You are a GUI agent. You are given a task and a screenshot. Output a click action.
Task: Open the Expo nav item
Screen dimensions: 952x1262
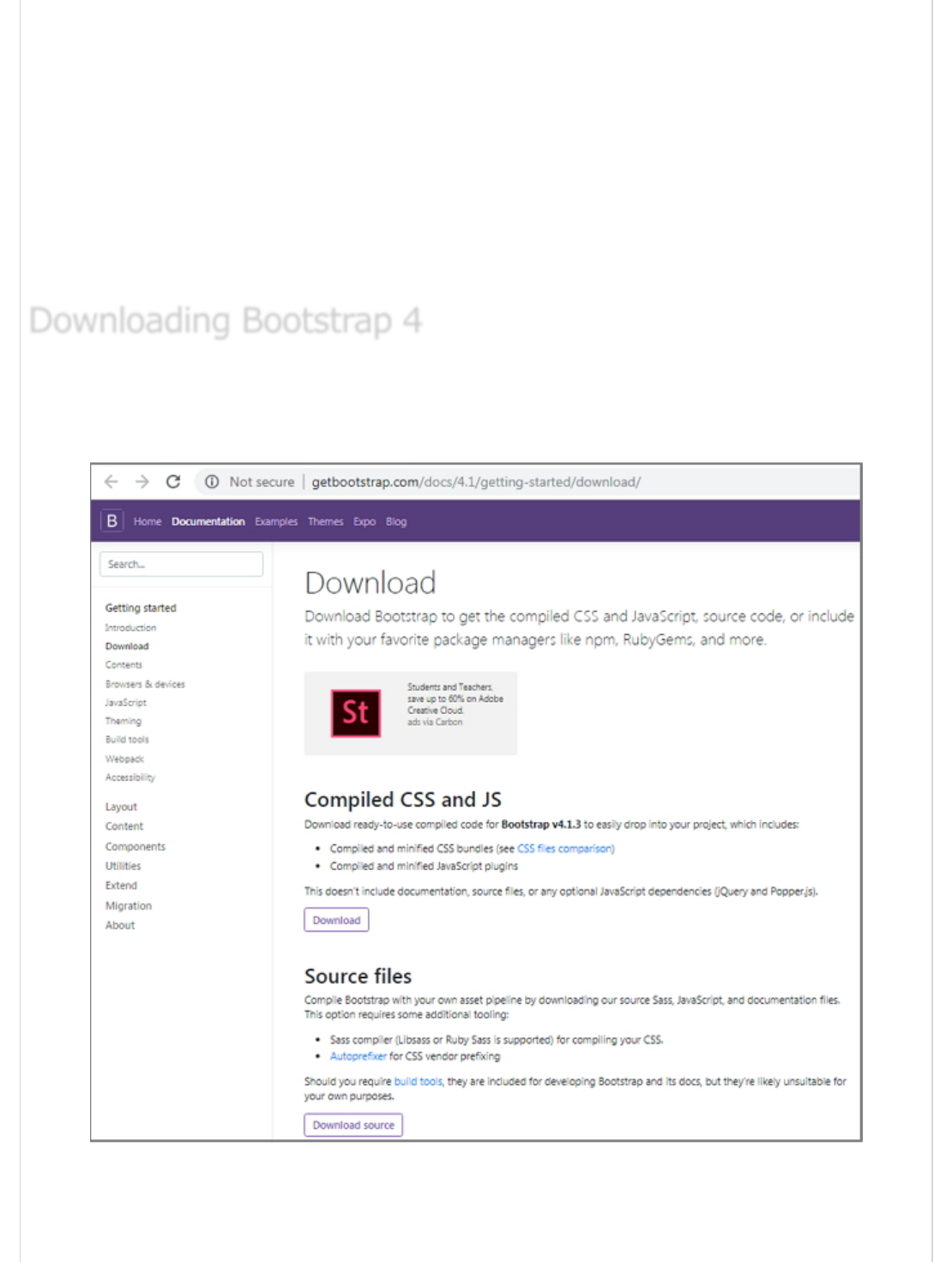[365, 522]
